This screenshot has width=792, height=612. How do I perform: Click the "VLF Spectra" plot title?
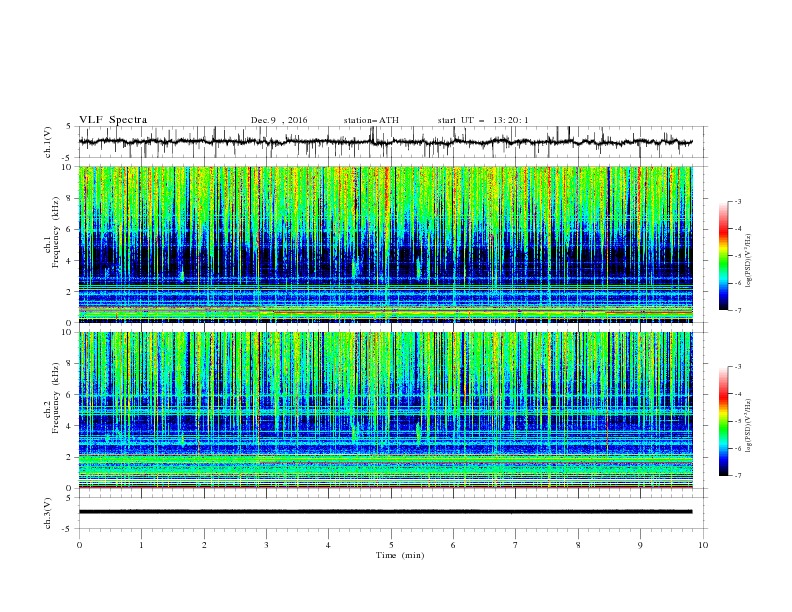113,120
